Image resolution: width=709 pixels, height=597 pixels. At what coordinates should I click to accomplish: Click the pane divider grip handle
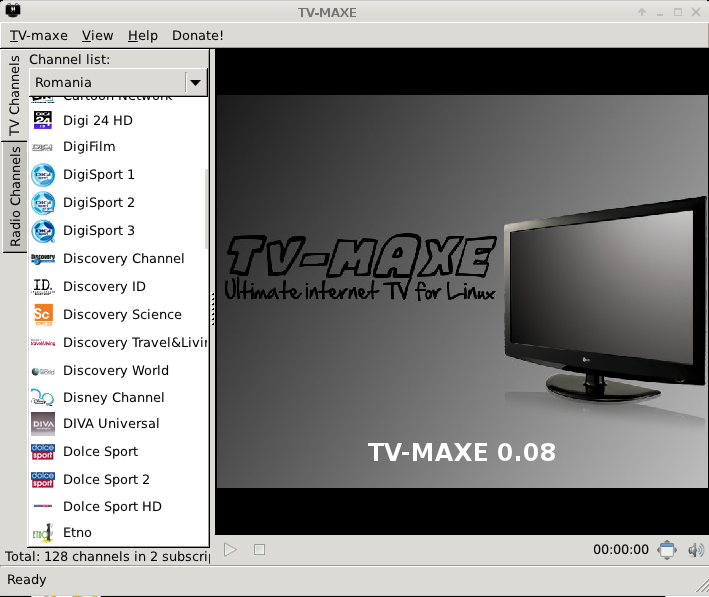(213, 309)
